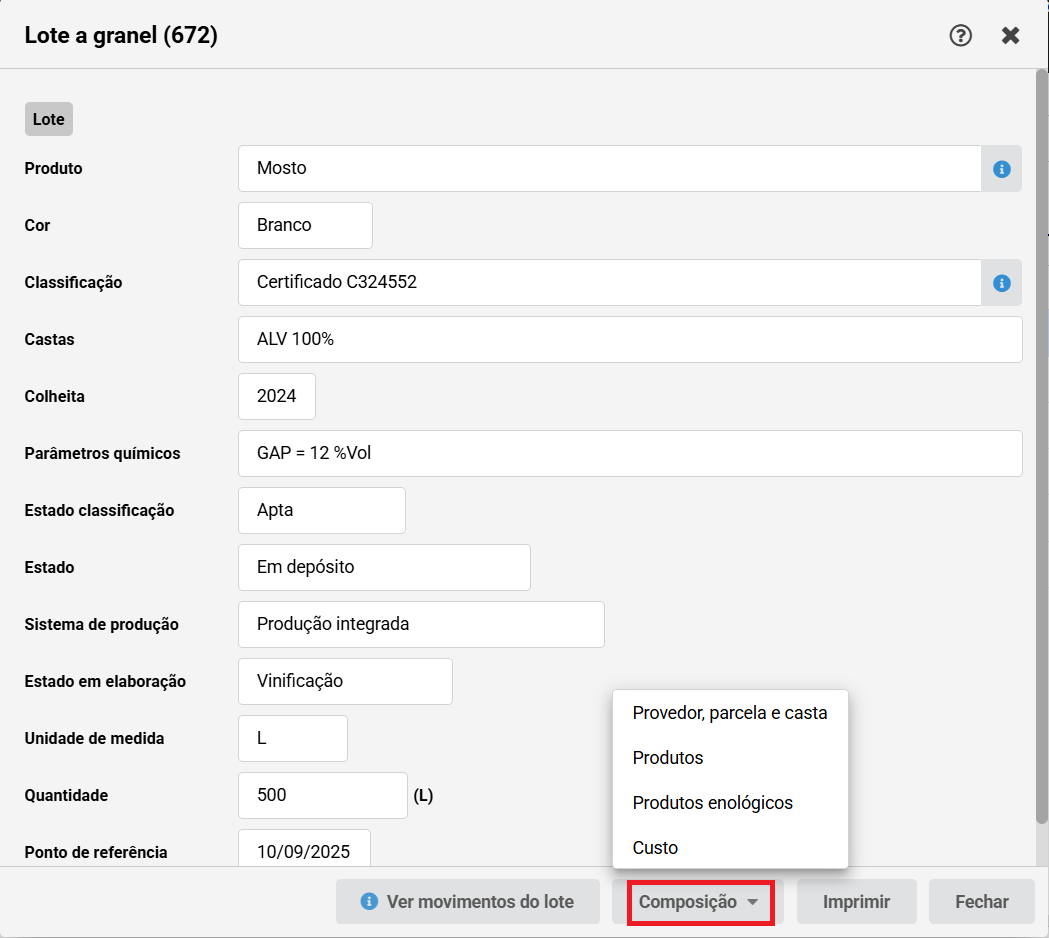Click the Quantidade field showing 500

[322, 795]
